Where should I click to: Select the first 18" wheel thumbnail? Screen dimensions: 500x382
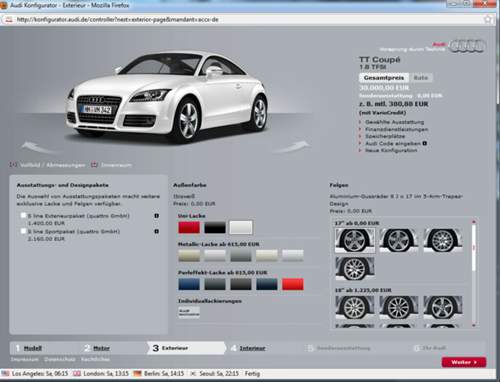pyautogui.click(x=355, y=307)
